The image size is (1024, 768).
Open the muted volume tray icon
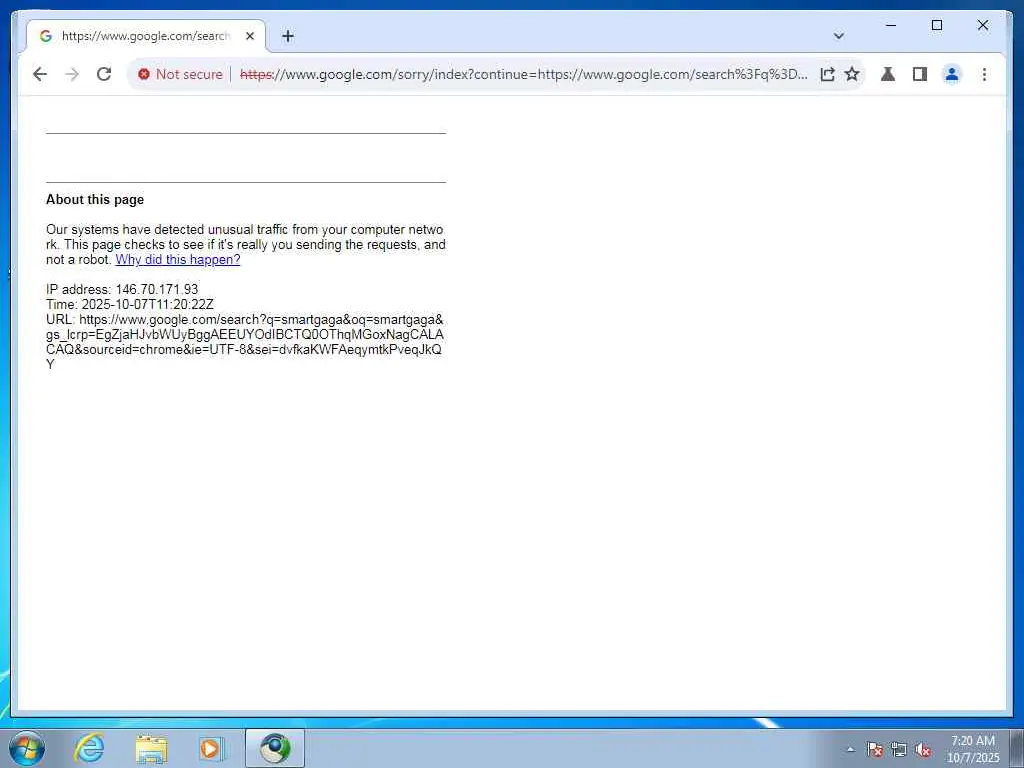(923, 749)
